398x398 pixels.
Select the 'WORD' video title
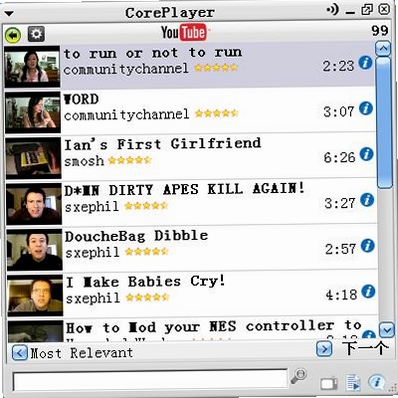81,99
